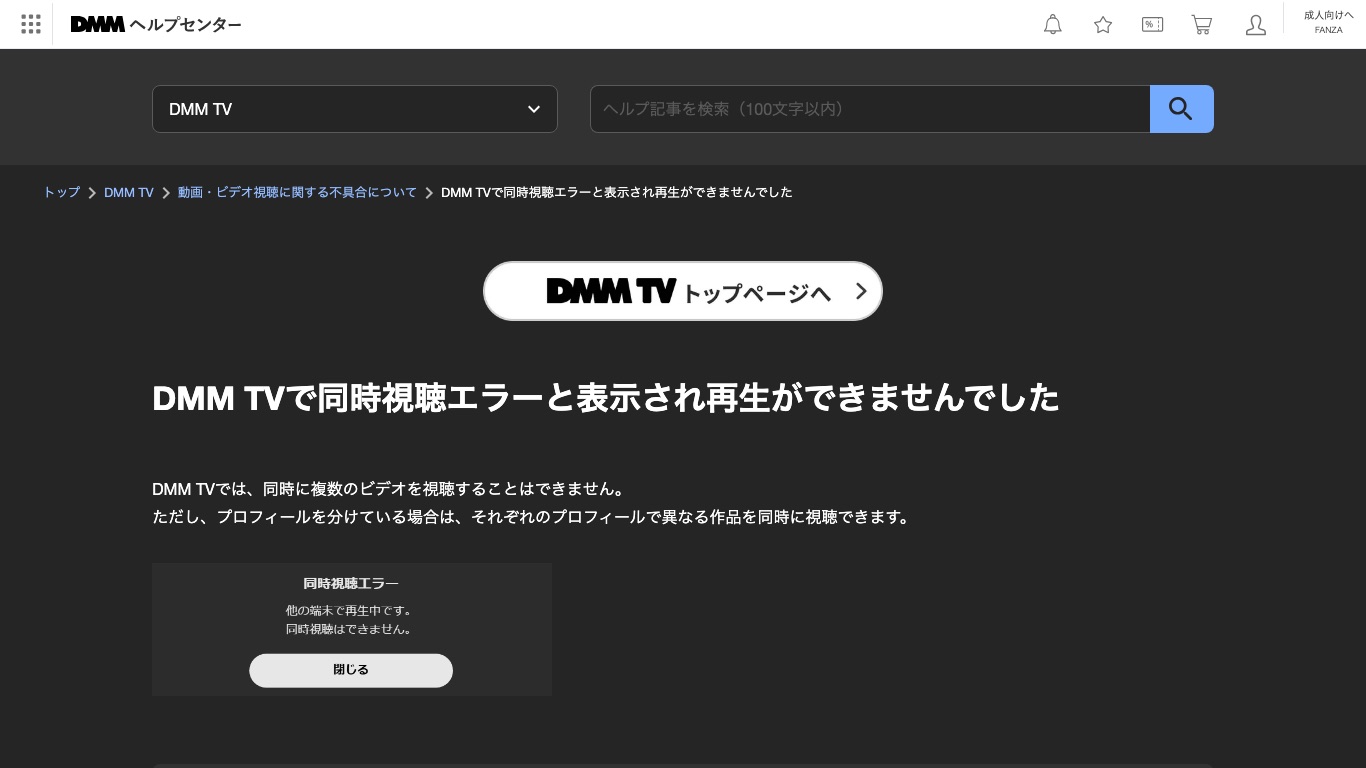Open the notifications bell

(1053, 25)
